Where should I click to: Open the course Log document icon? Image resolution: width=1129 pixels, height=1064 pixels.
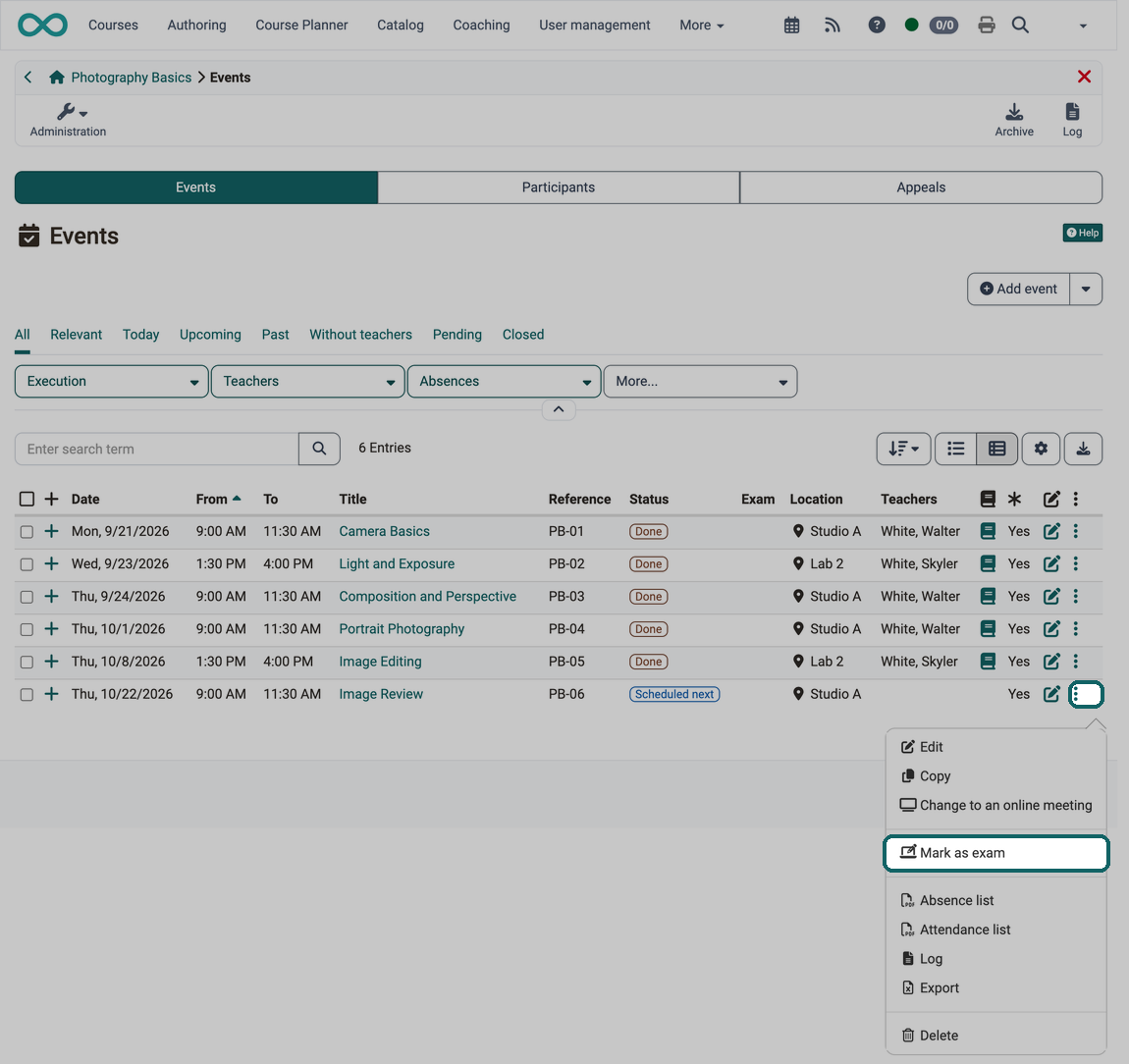click(1072, 120)
